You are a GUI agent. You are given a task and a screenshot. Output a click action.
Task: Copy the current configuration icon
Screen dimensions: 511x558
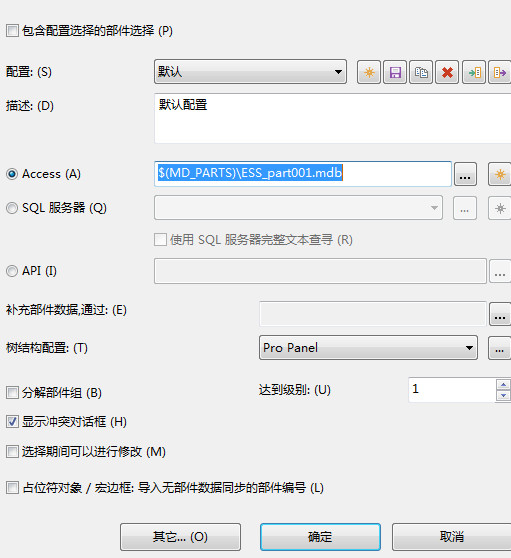[421, 72]
